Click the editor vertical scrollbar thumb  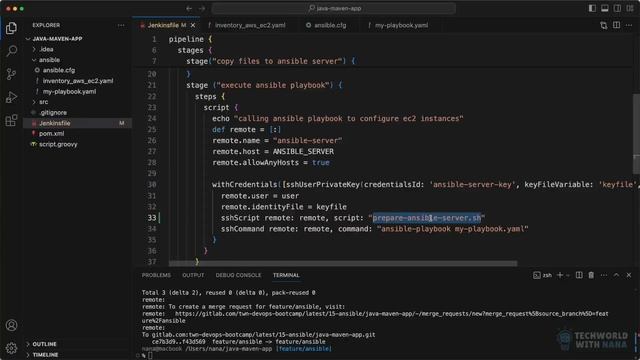click(x=636, y=134)
